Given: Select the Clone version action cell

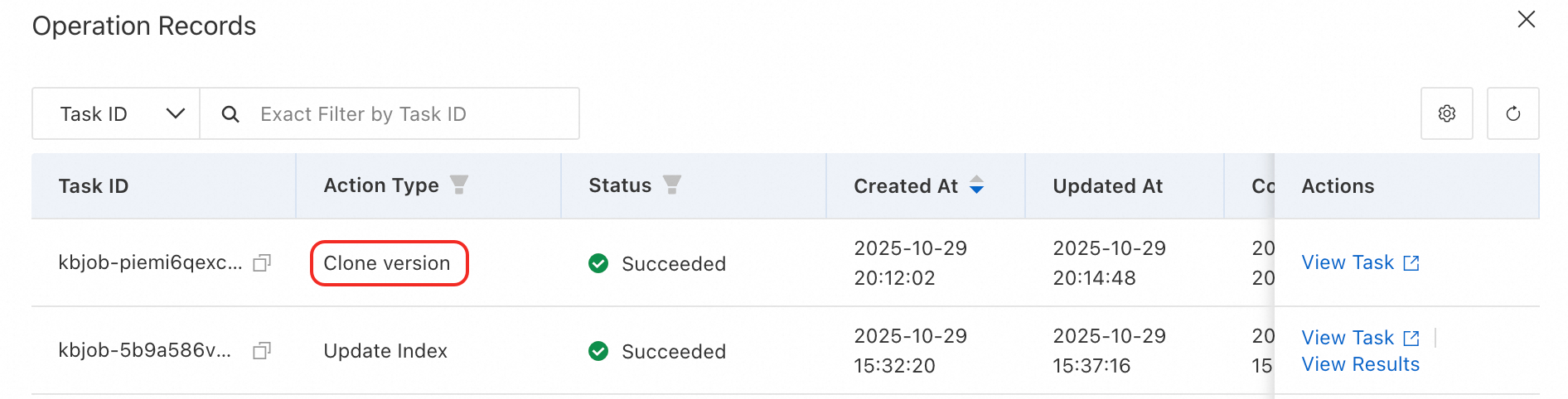Looking at the screenshot, I should [x=387, y=263].
